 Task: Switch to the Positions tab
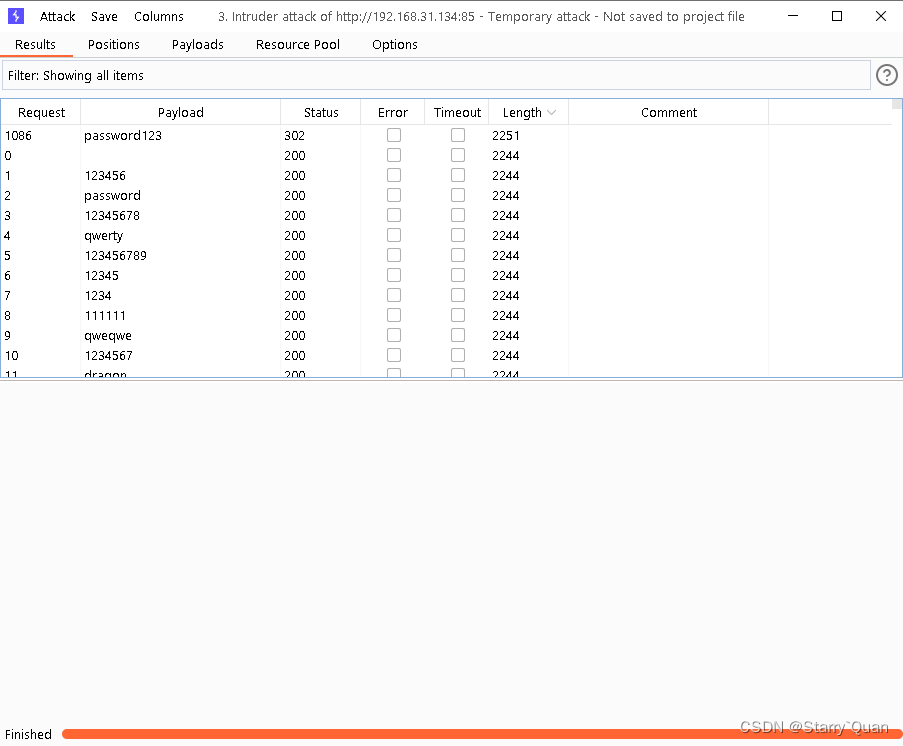(x=113, y=44)
